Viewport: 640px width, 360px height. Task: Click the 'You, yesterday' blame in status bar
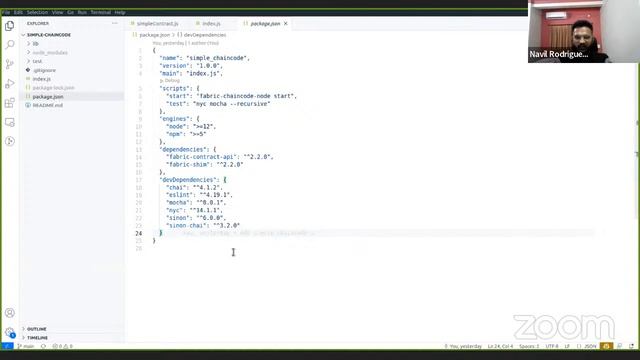463,346
